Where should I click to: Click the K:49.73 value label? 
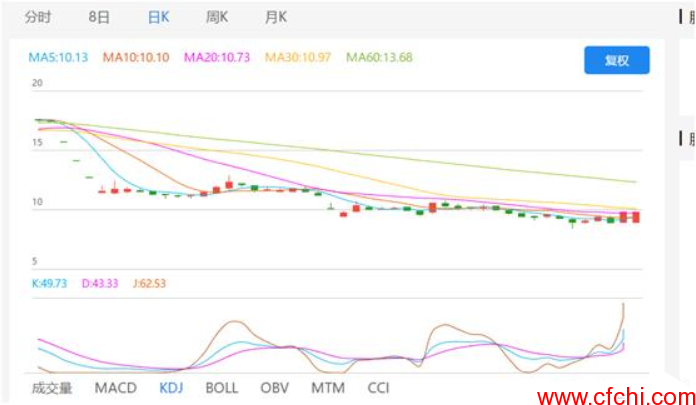[x=49, y=283]
